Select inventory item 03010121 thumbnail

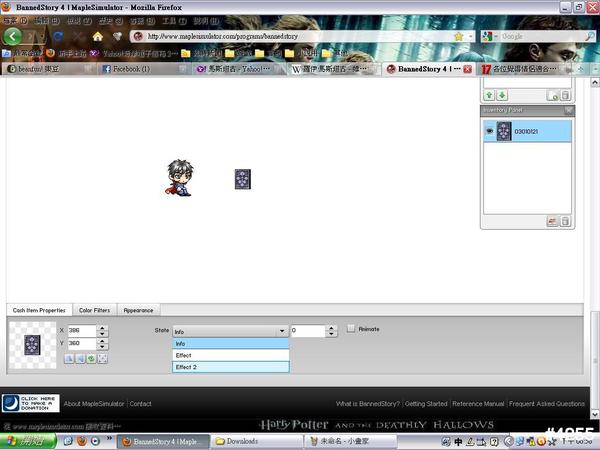[x=504, y=131]
